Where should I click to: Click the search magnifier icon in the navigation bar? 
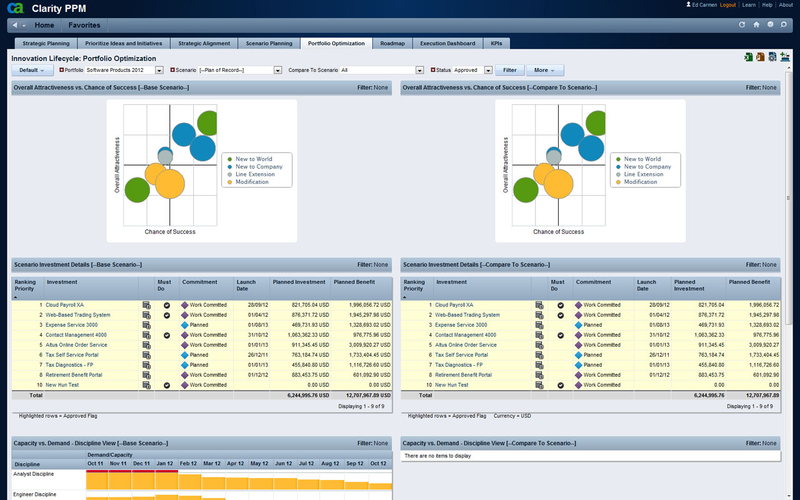784,24
